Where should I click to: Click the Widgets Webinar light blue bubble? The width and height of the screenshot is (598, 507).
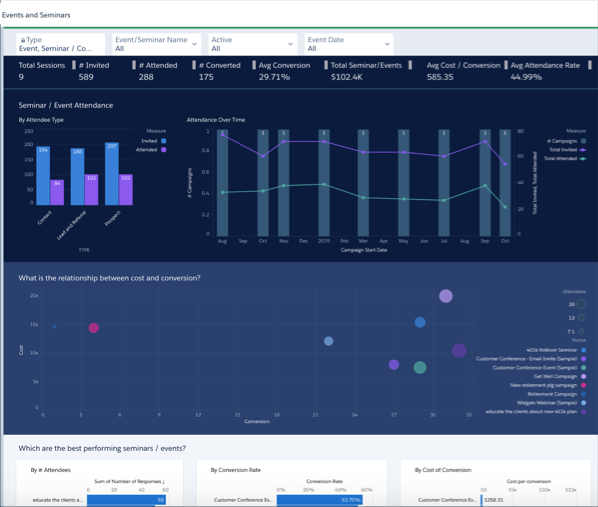(328, 341)
